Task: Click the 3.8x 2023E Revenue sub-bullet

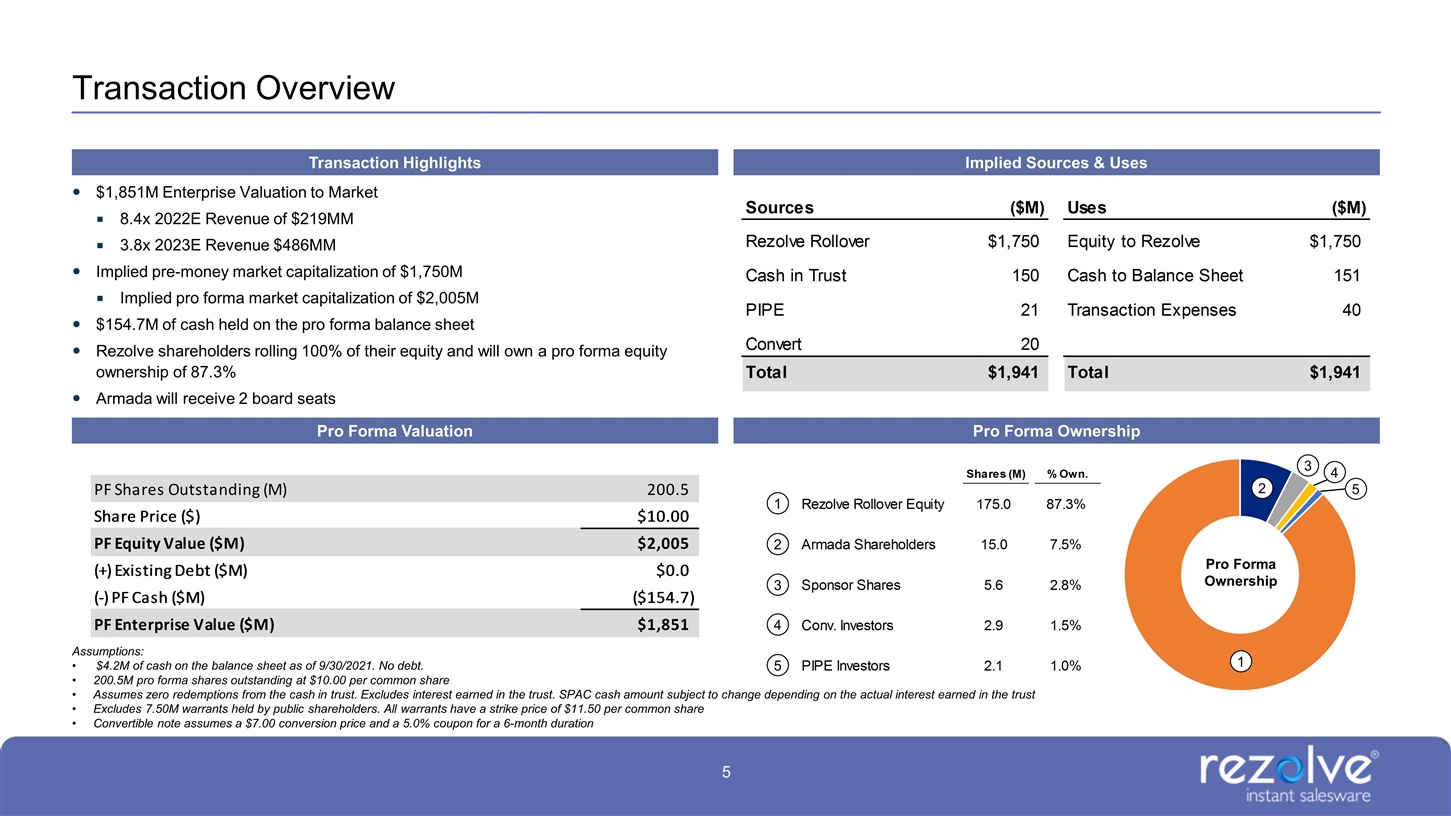Action: pyautogui.click(x=228, y=245)
